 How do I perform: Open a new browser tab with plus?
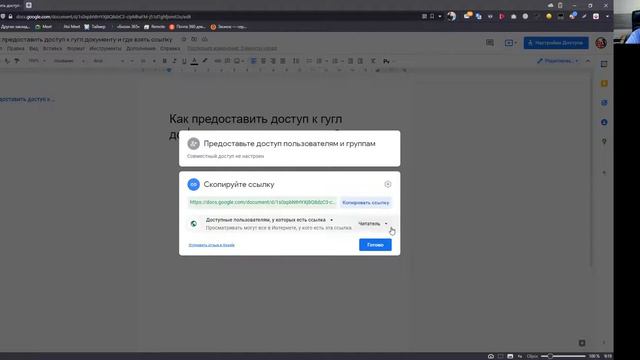click(x=29, y=5)
